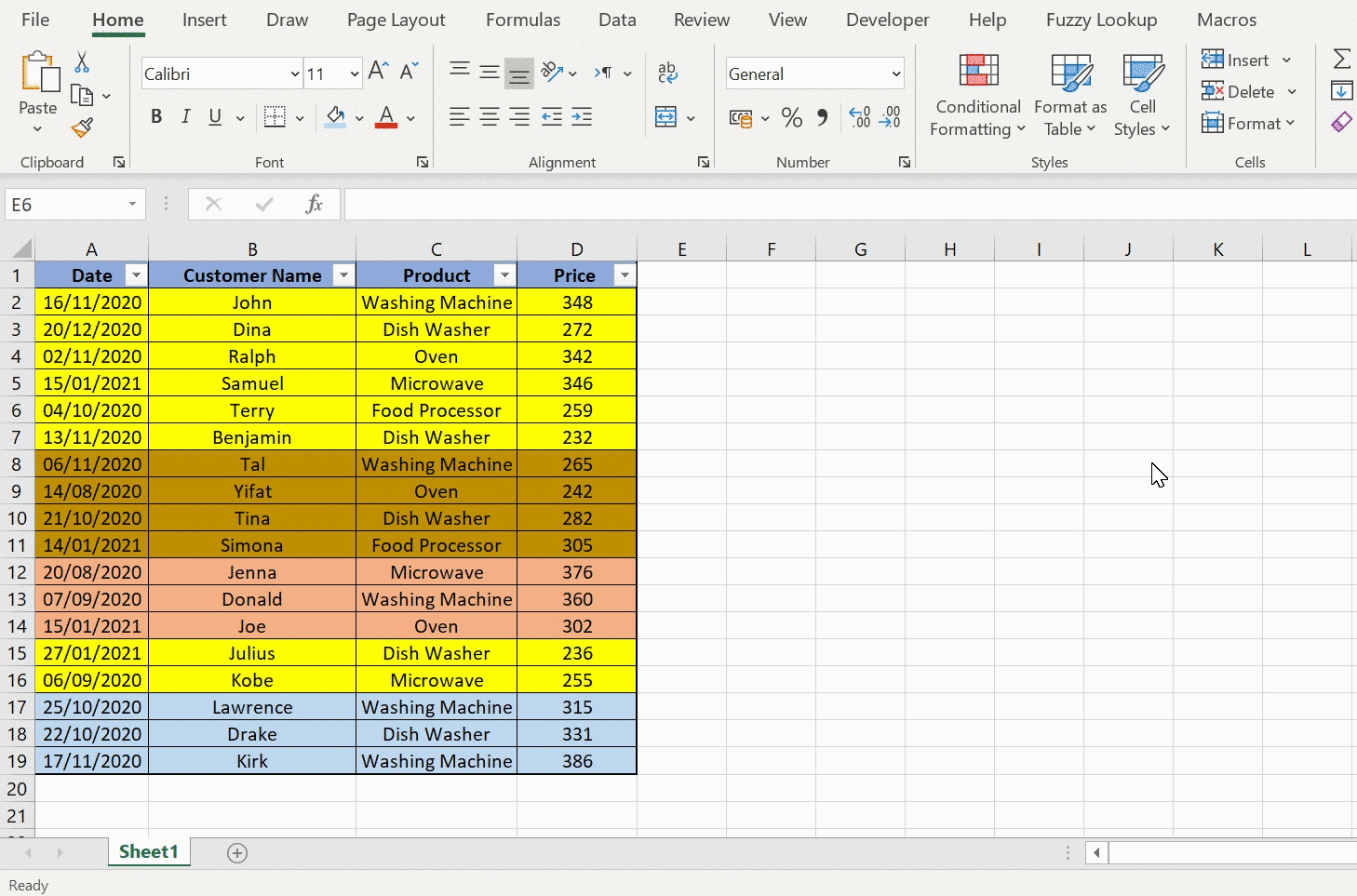
Task: Switch to the Formulas ribbon tab
Action: pyautogui.click(x=523, y=20)
